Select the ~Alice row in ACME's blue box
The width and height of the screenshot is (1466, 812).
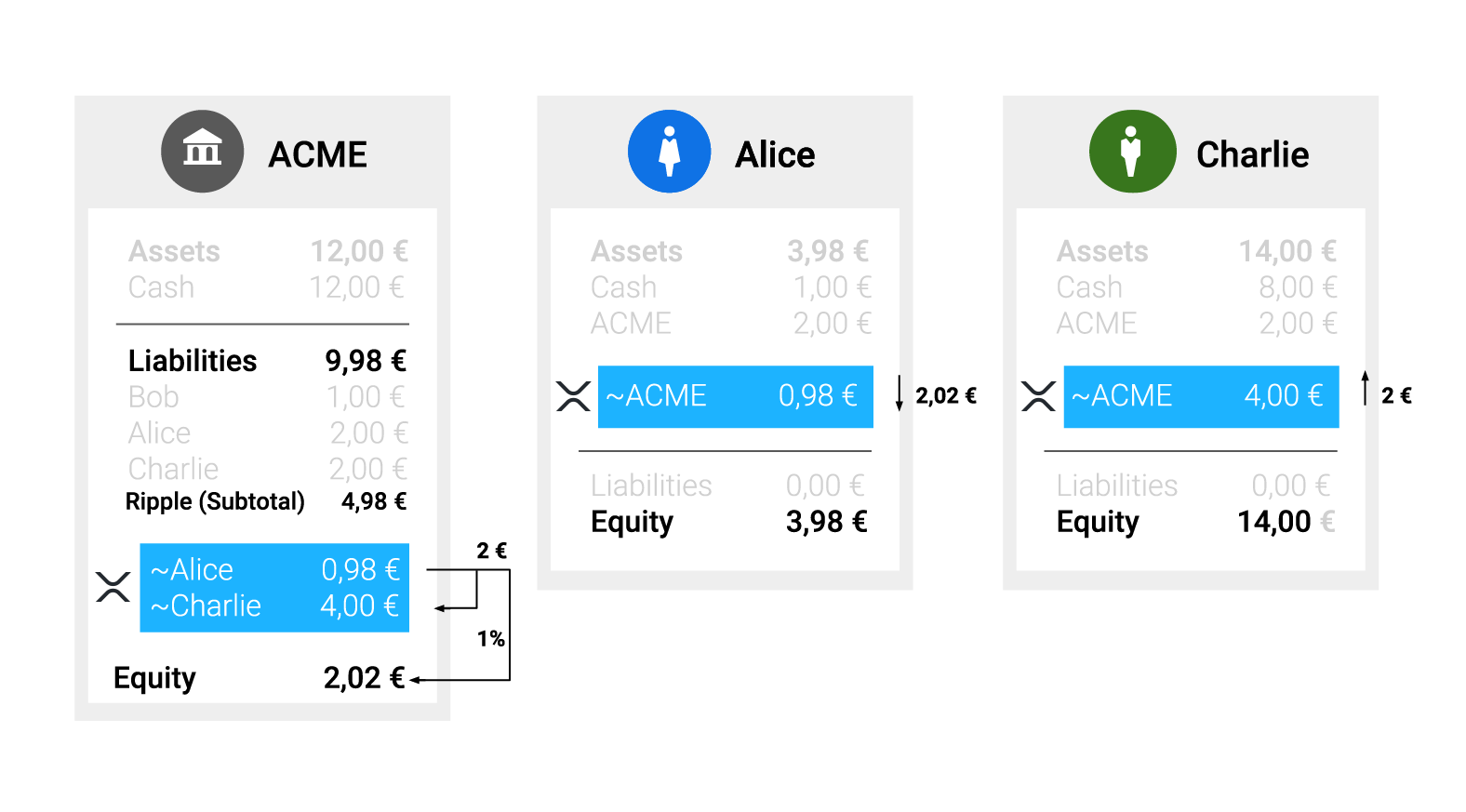click(274, 569)
